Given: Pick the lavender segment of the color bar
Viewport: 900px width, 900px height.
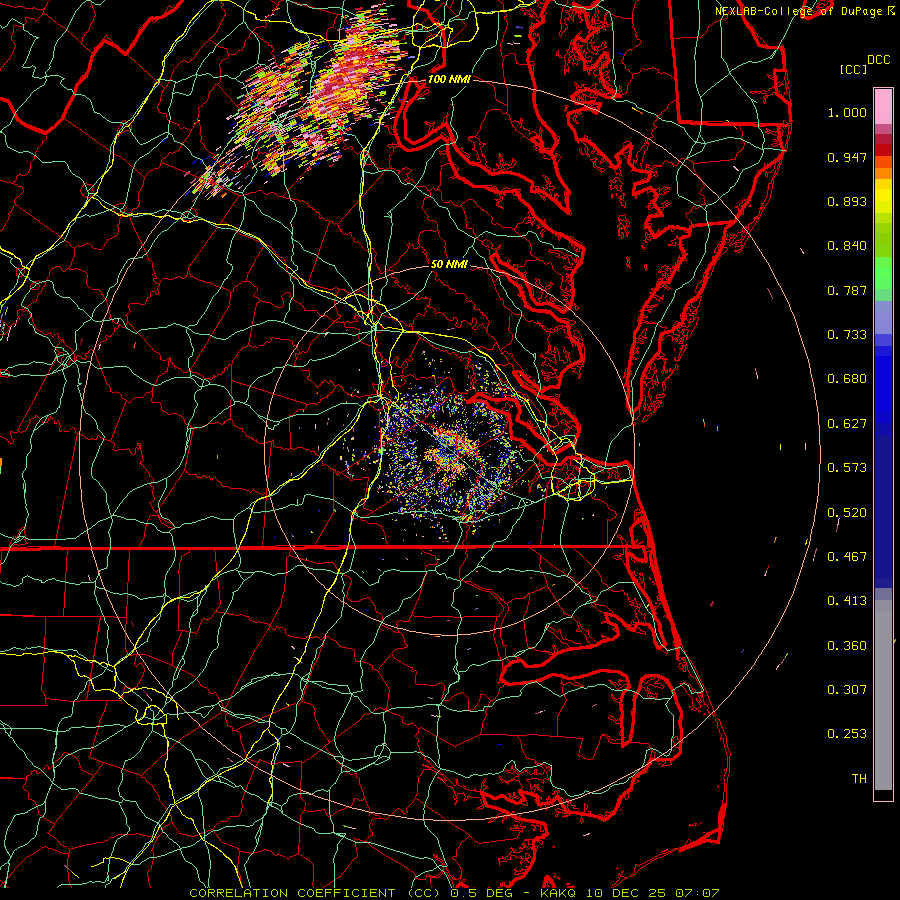Looking at the screenshot, I should tap(883, 317).
